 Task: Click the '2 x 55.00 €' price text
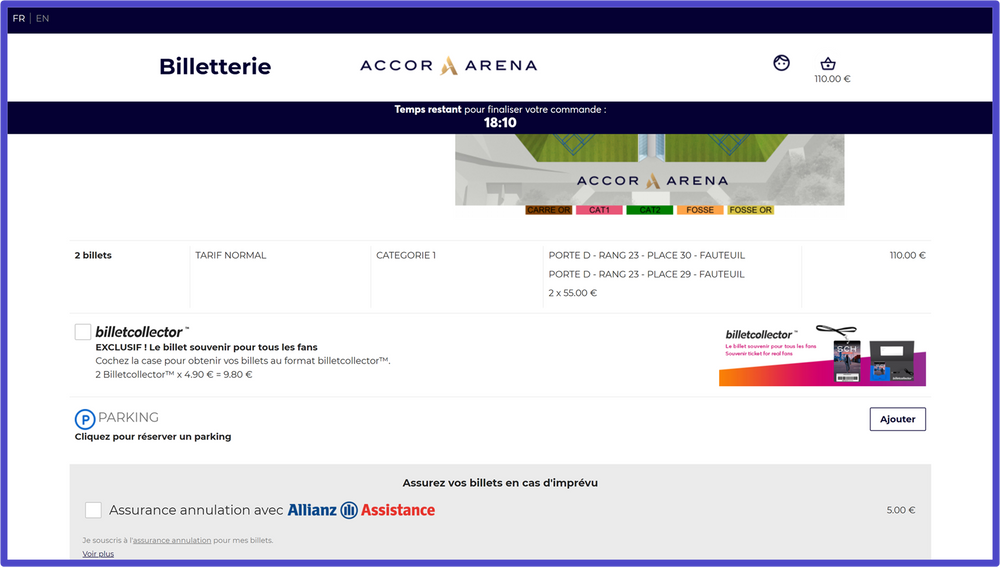click(x=573, y=293)
